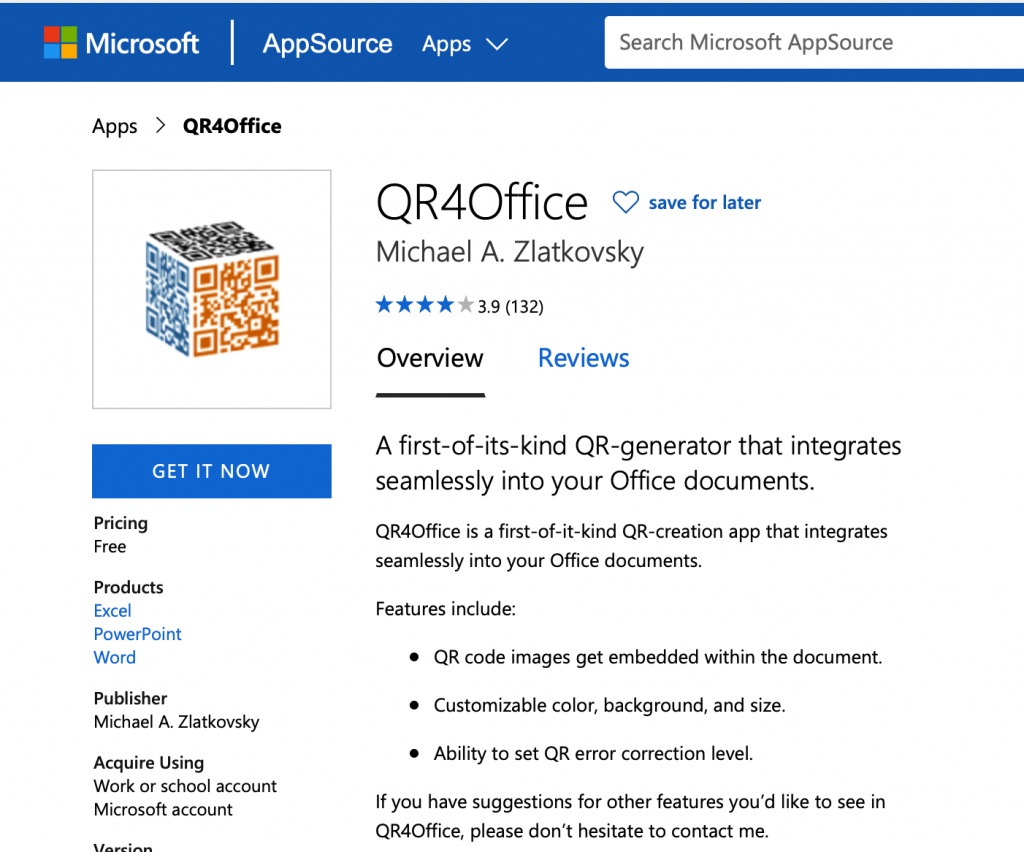
Task: Click the QR4Office breadcrumb item
Action: (x=232, y=126)
